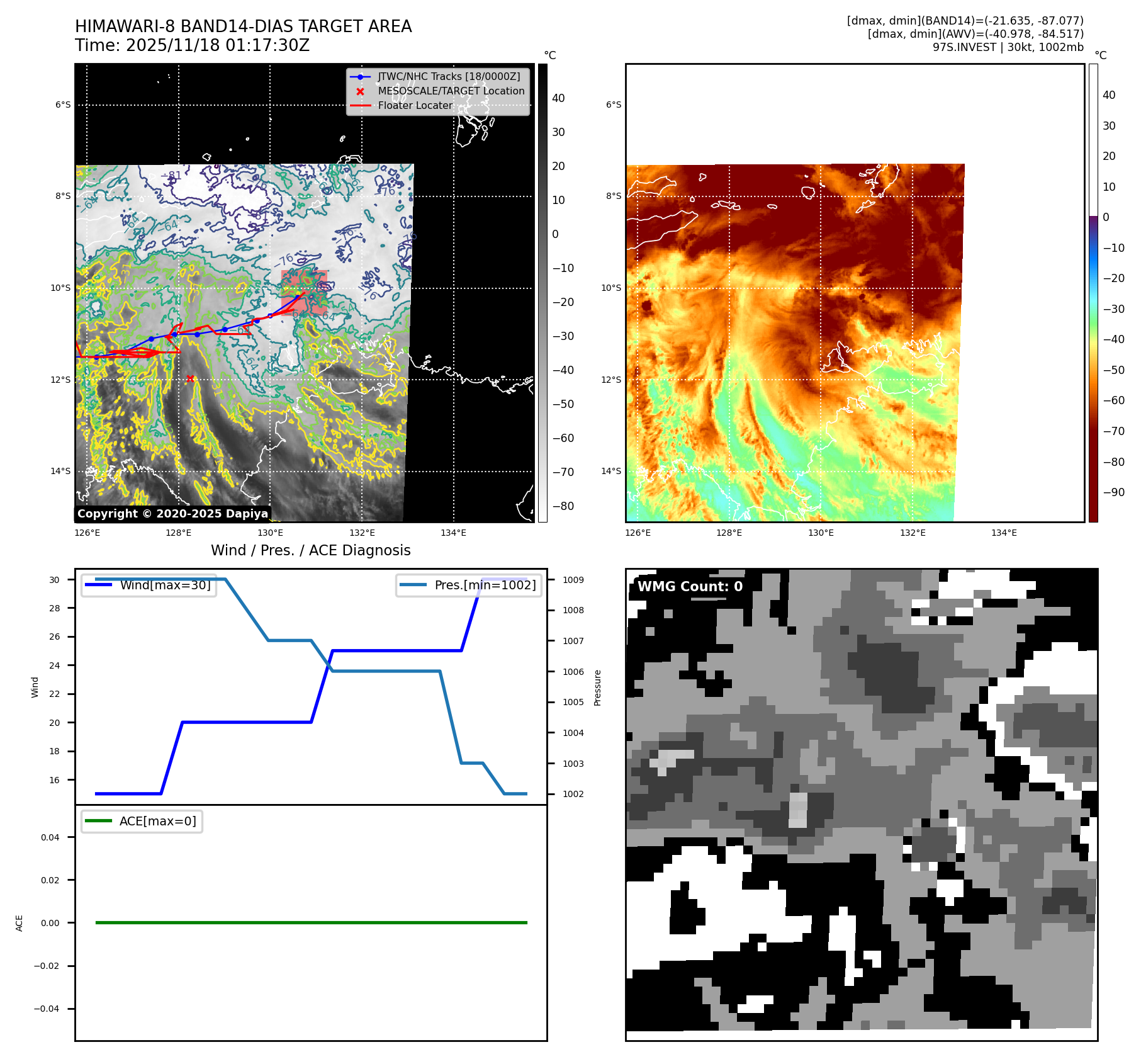Click the red X symbol in the map legend
The height and width of the screenshot is (1064, 1141).
[x=360, y=91]
